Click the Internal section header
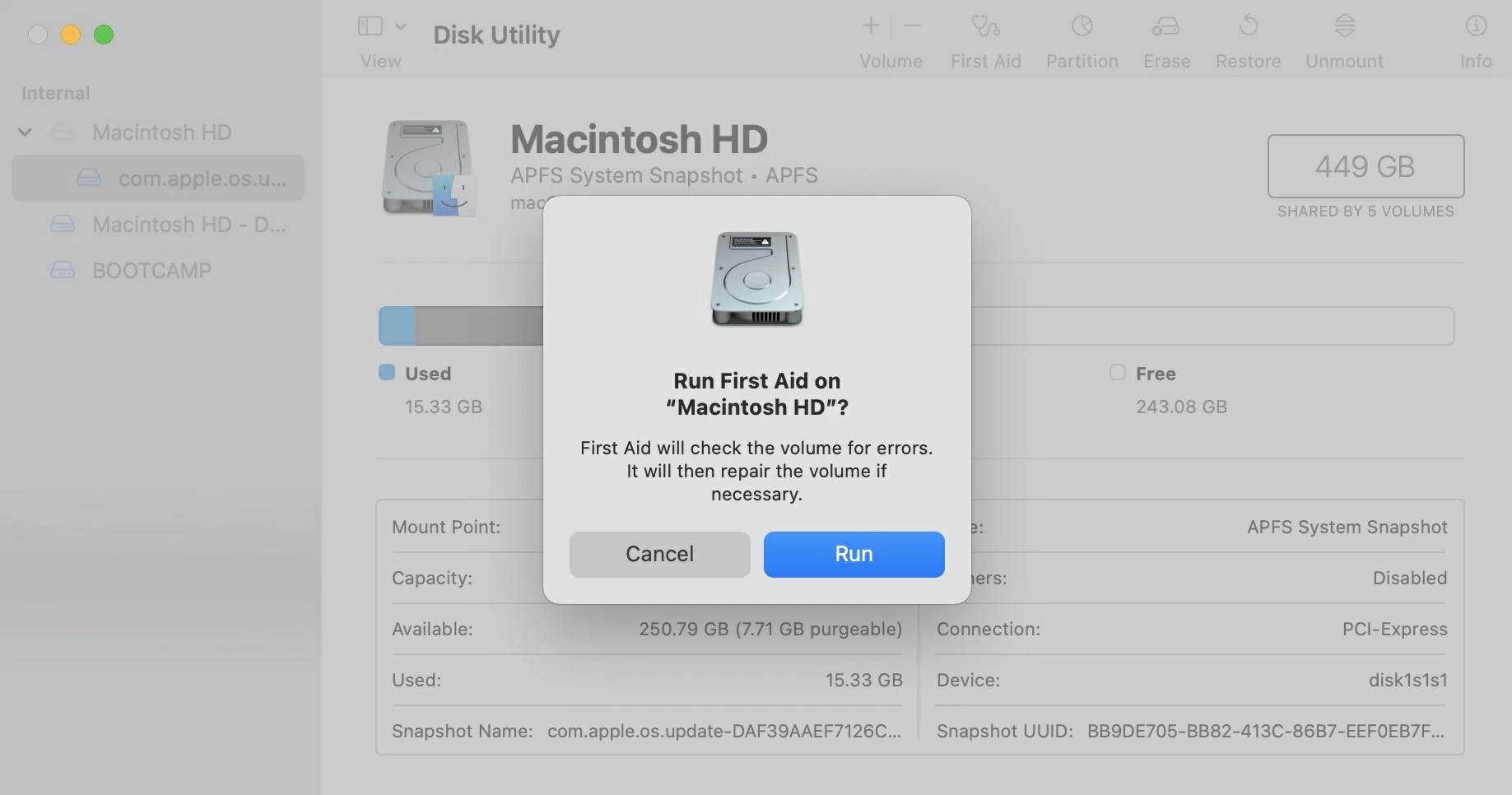This screenshot has width=1512, height=795. [x=55, y=93]
